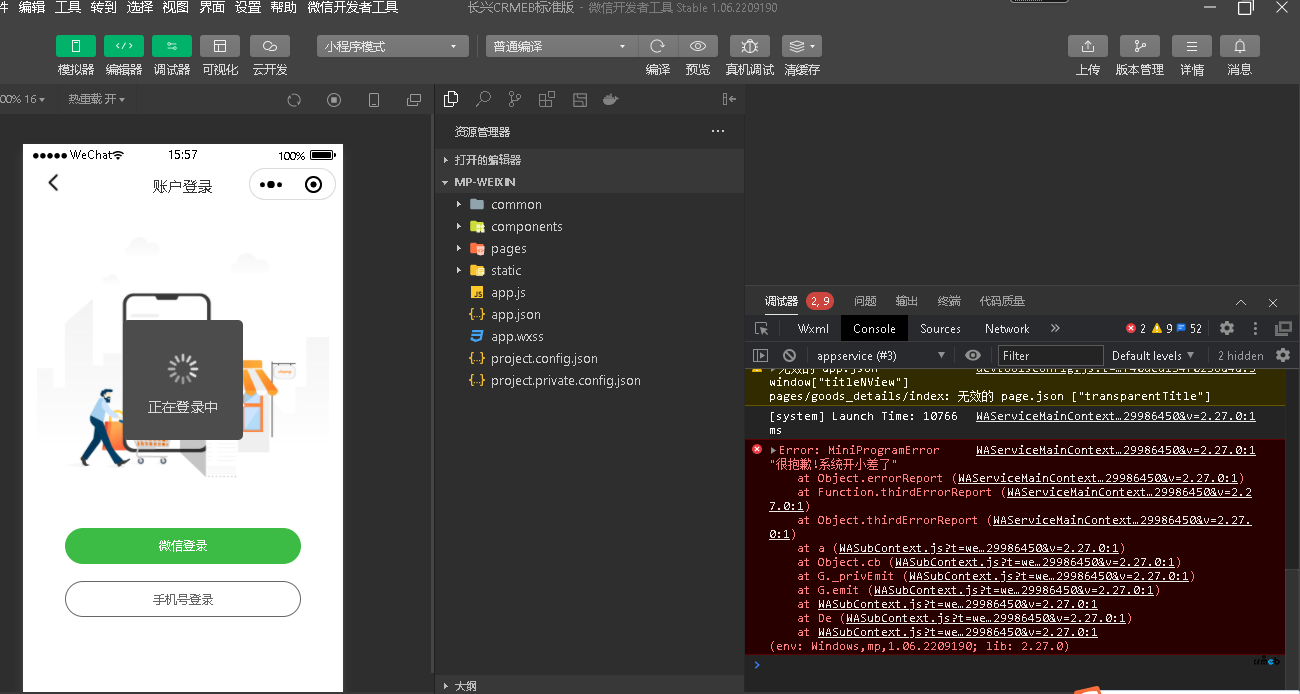Open the app.js file
The image size is (1300, 694).
[589, 292]
